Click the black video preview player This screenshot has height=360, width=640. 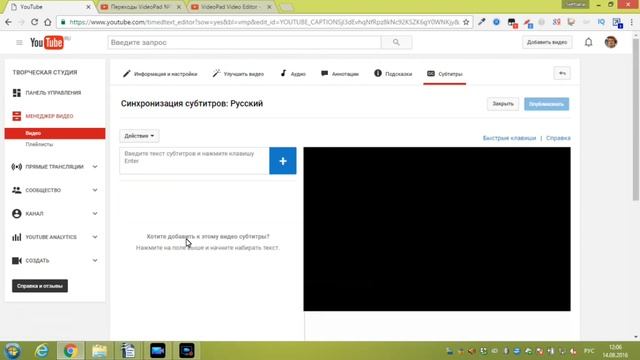tap(437, 229)
